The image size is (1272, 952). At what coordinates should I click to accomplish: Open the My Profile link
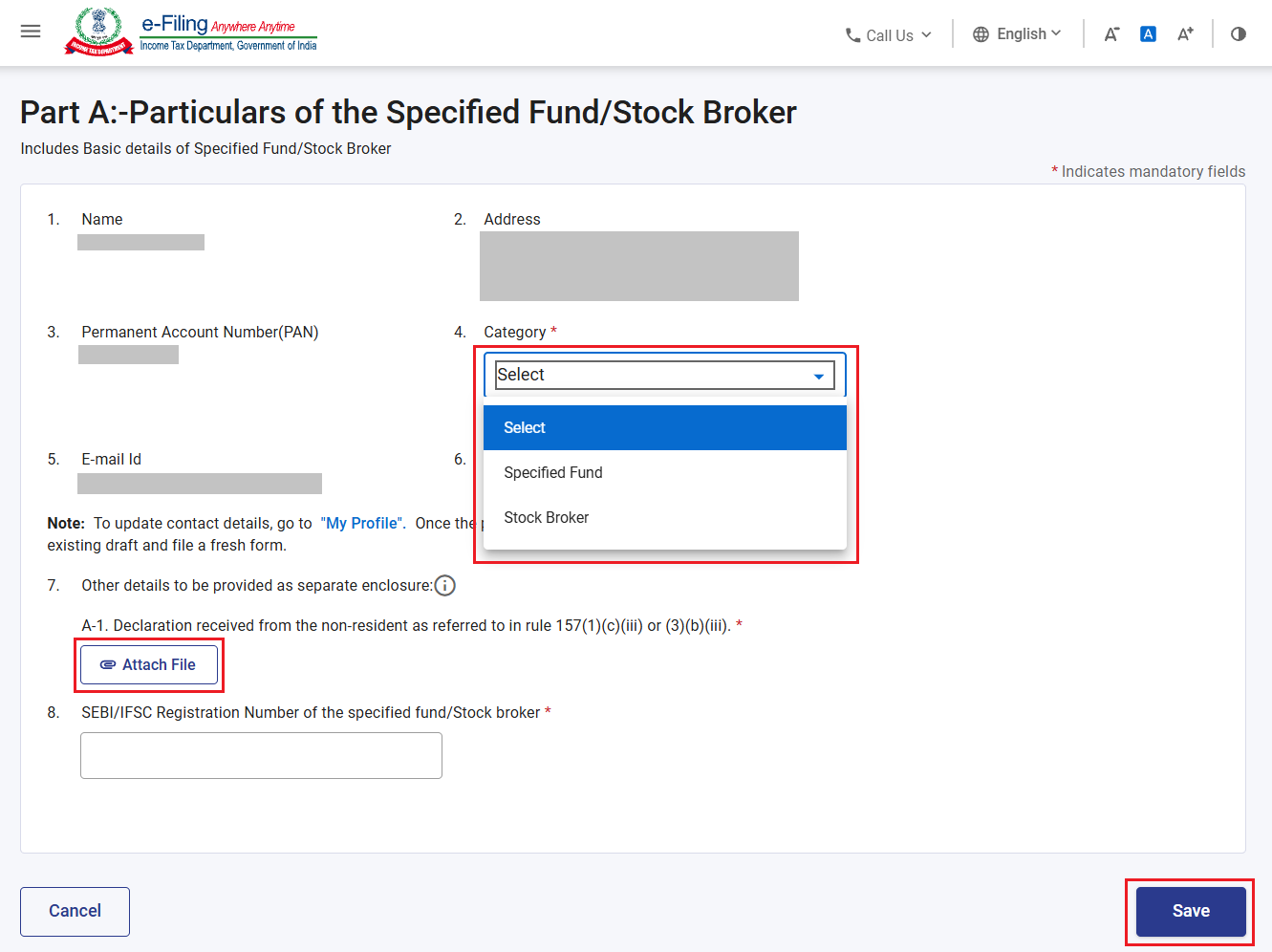pyautogui.click(x=361, y=523)
